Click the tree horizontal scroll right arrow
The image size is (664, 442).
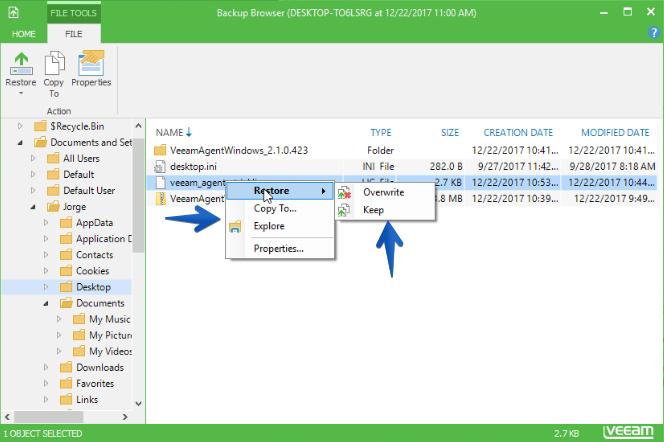pos(124,417)
